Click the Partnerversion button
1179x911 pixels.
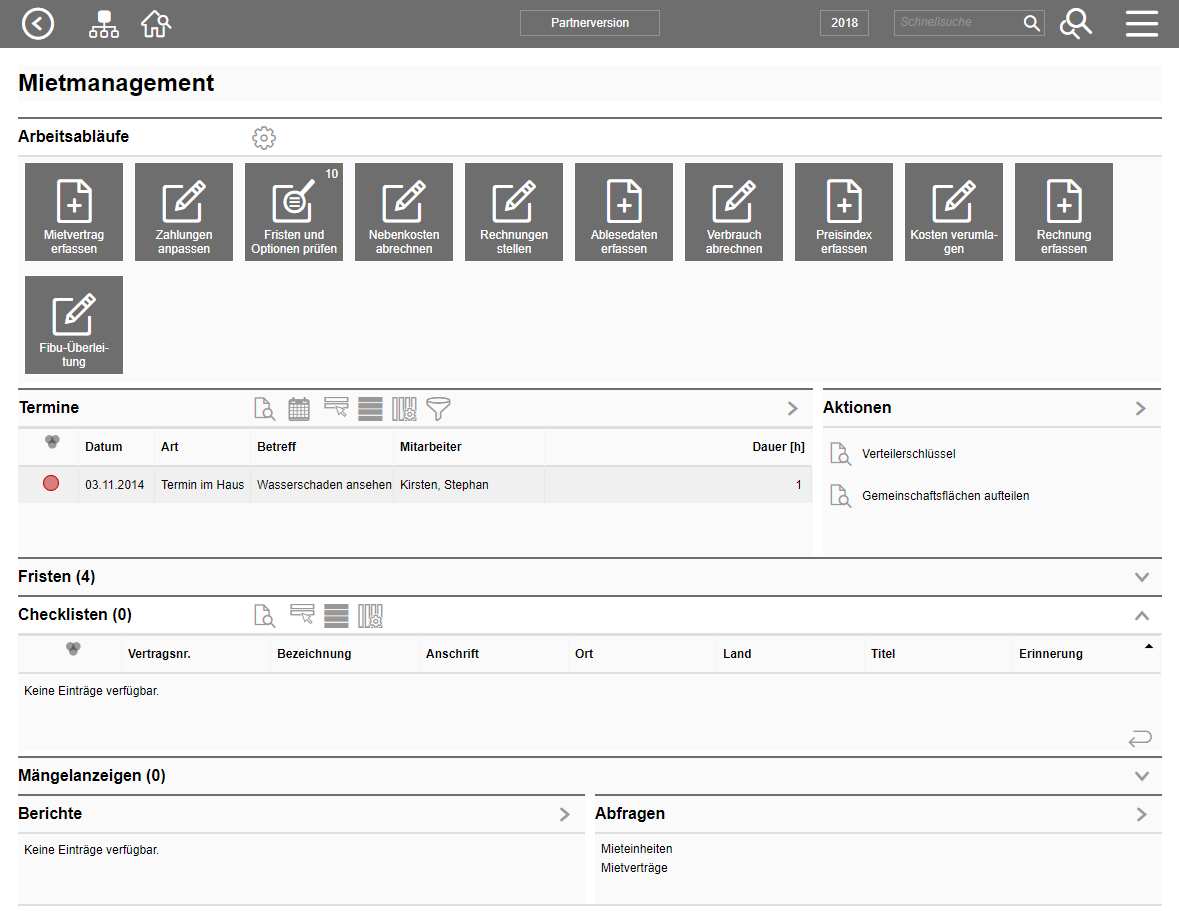589,23
